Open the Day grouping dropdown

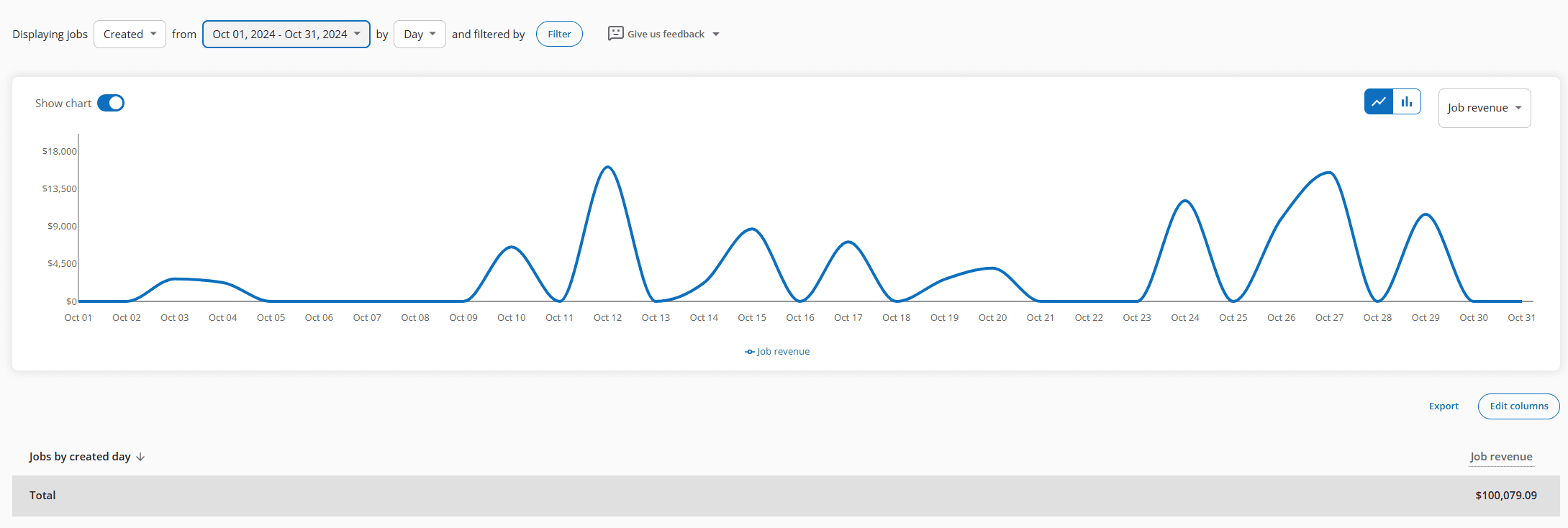point(420,34)
